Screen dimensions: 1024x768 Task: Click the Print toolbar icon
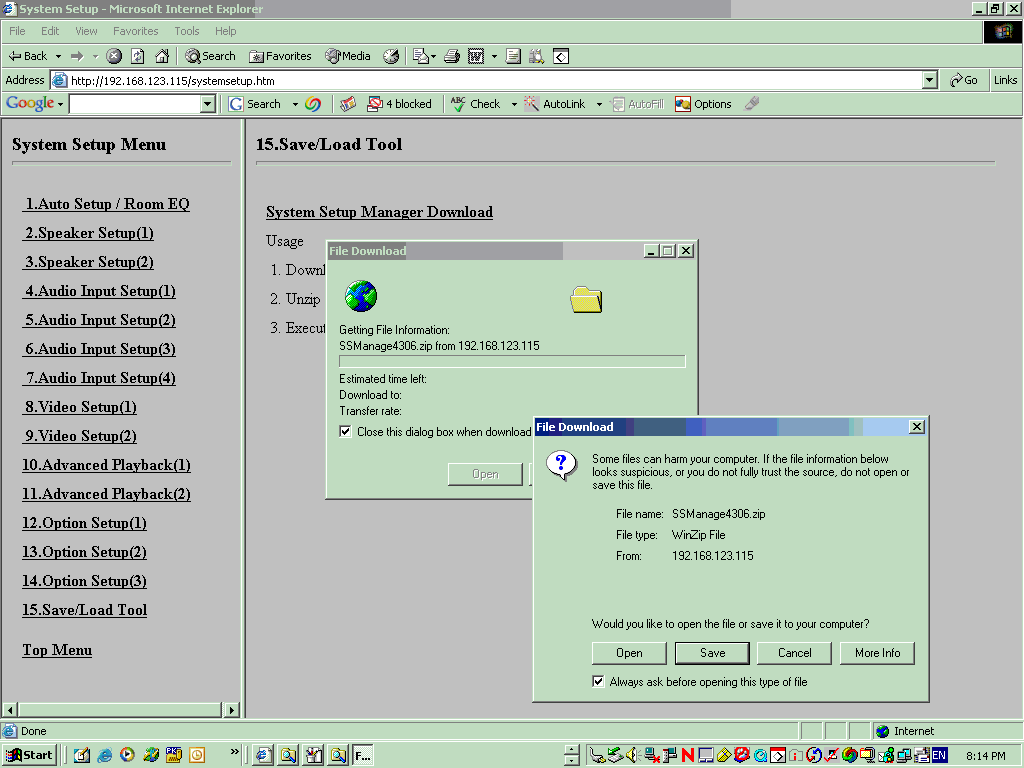[x=452, y=56]
